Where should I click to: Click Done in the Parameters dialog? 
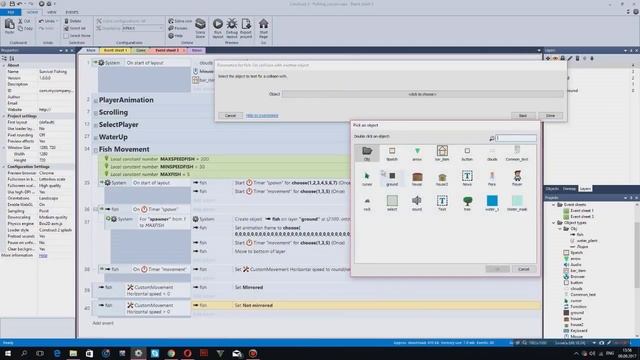(550, 116)
